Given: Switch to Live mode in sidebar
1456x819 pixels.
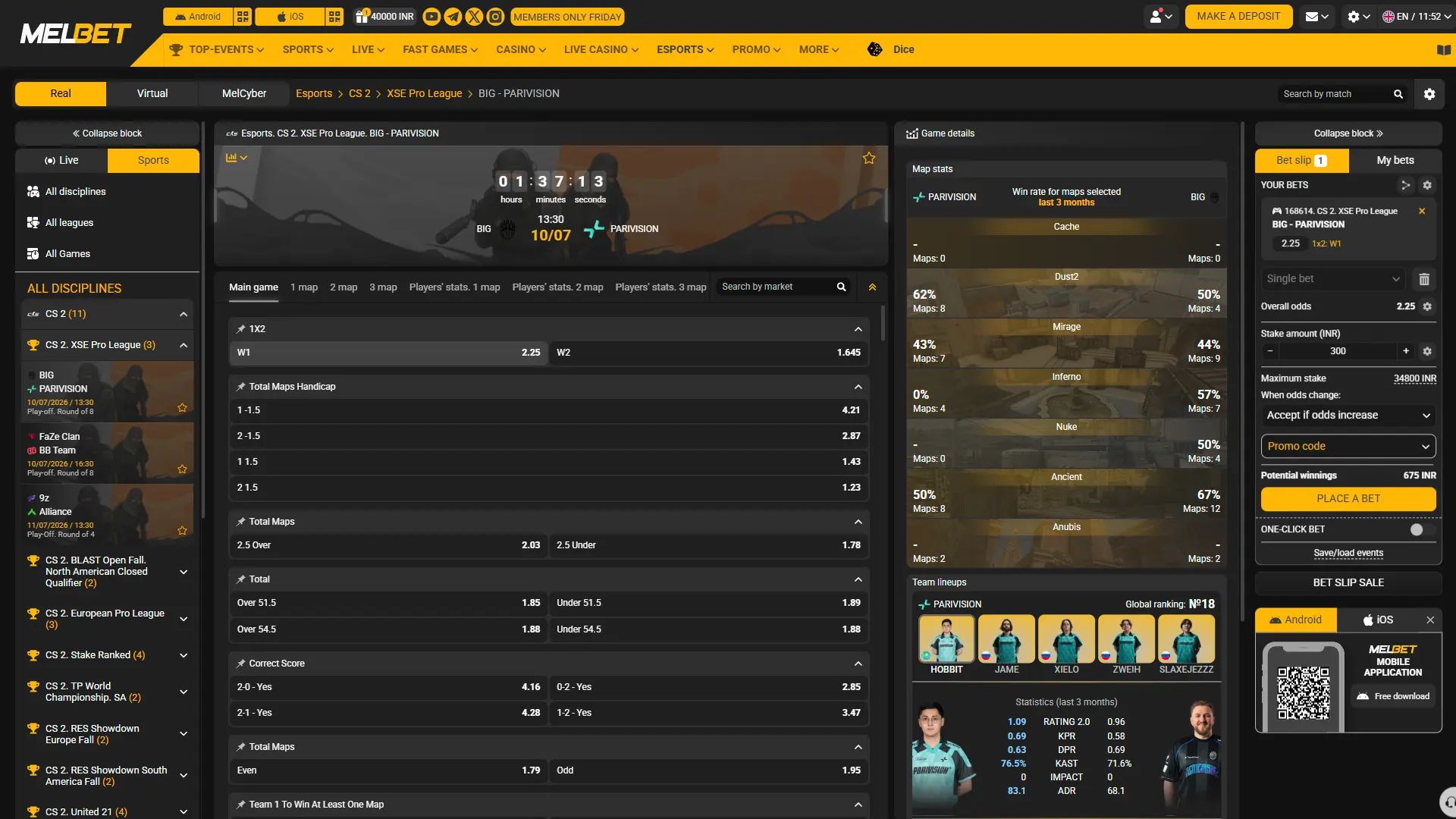Looking at the screenshot, I should coord(61,160).
